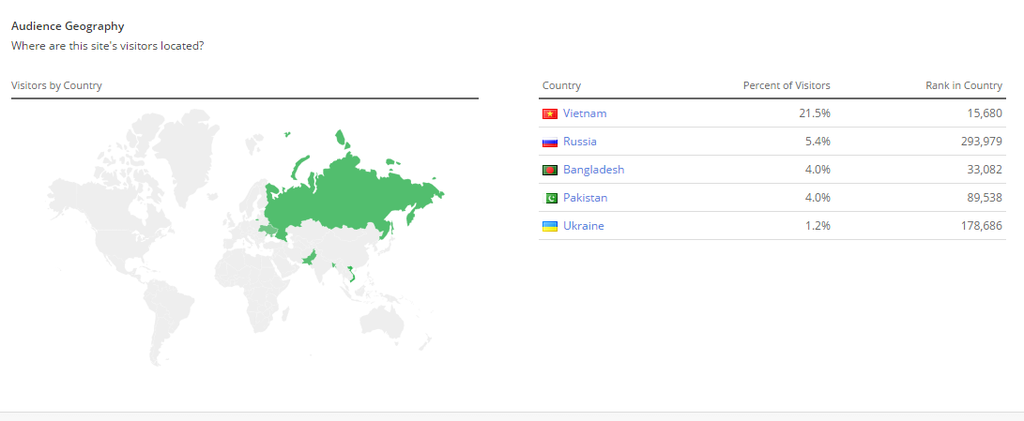Screen dimensions: 1024x421
Task: Click the Visitors by Country label
Action: tap(56, 85)
